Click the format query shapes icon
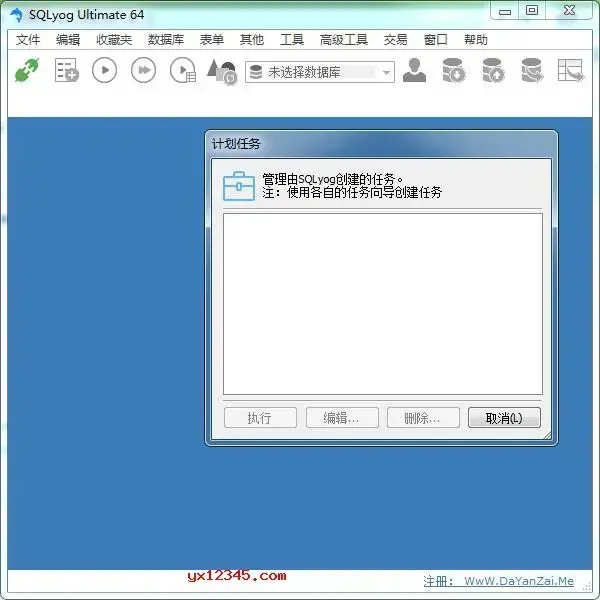 [x=222, y=71]
